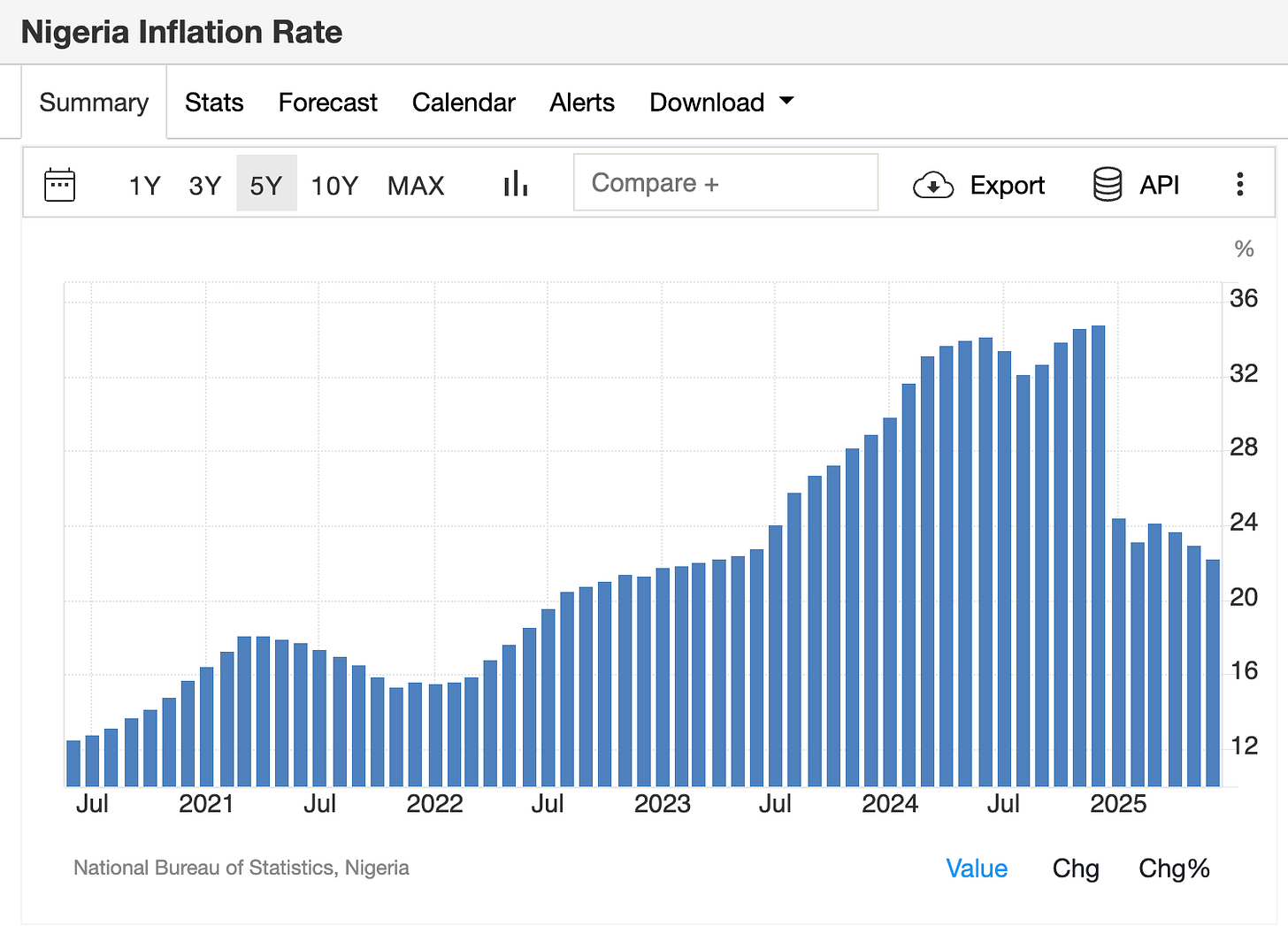Click the % unit label above axis
Screen dimensions: 1288x926
click(1244, 249)
